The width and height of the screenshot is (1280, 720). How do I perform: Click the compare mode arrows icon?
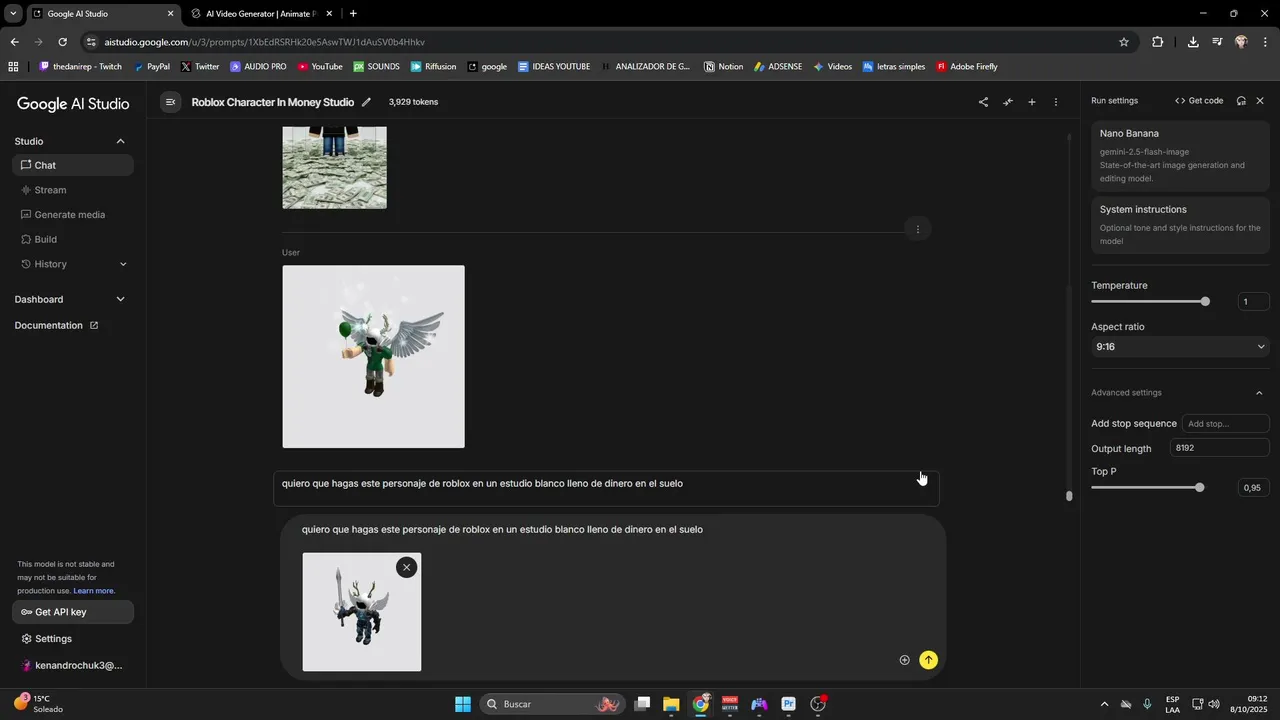1008,102
